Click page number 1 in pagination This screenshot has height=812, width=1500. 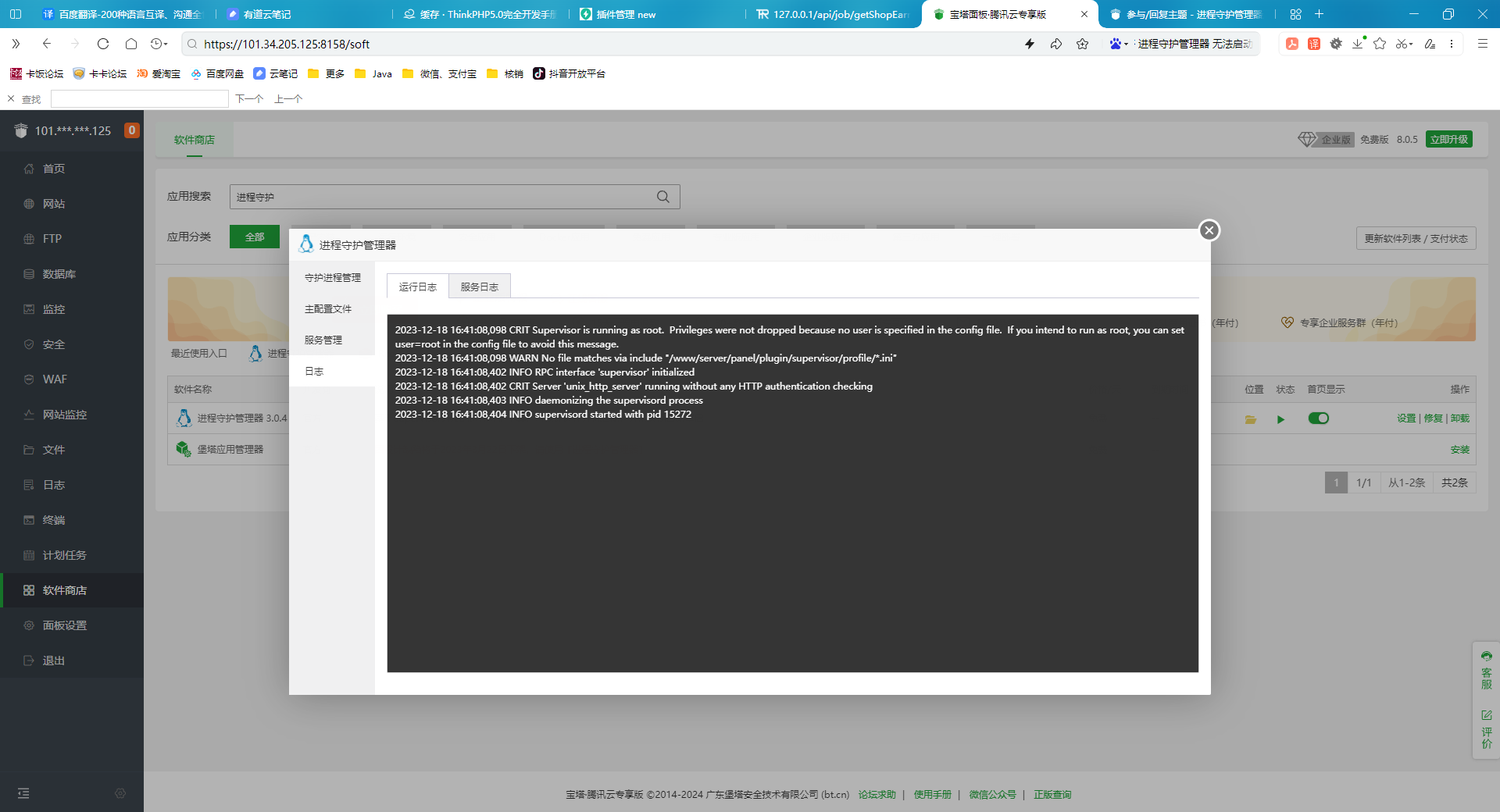click(1336, 483)
